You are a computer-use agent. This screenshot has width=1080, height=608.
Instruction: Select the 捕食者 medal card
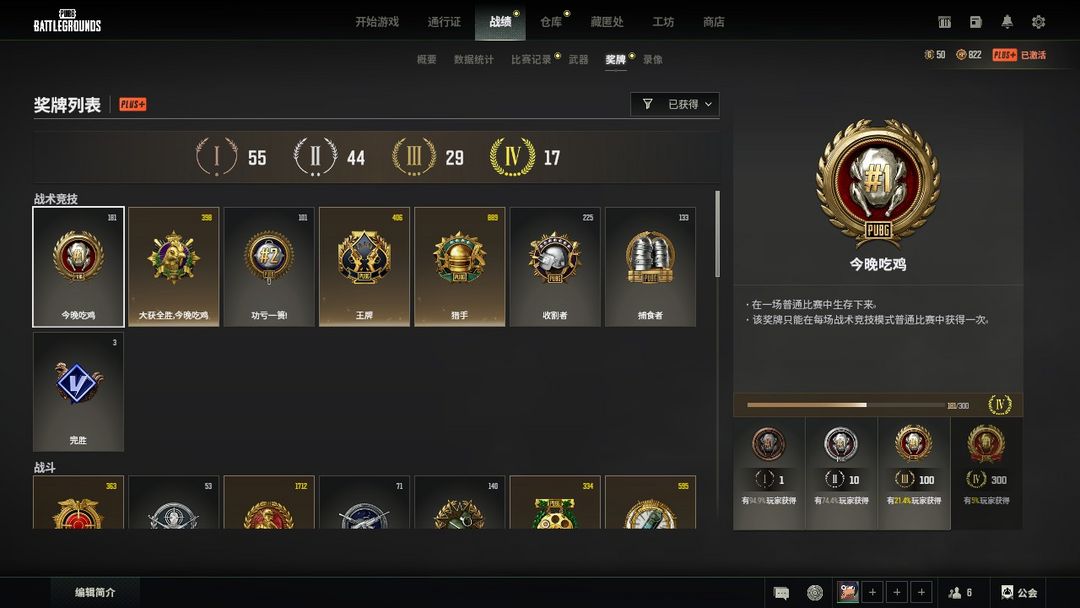(x=650, y=266)
